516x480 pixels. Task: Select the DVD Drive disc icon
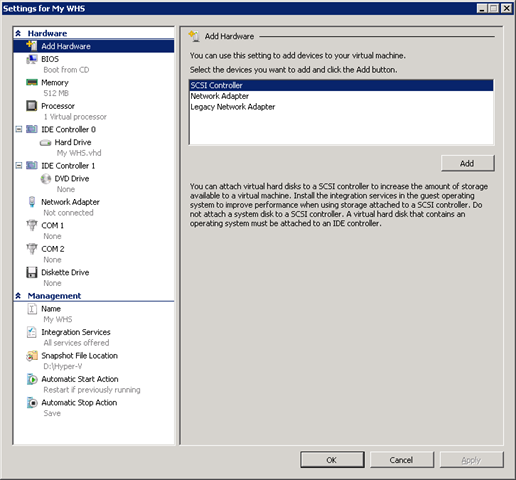pos(46,179)
